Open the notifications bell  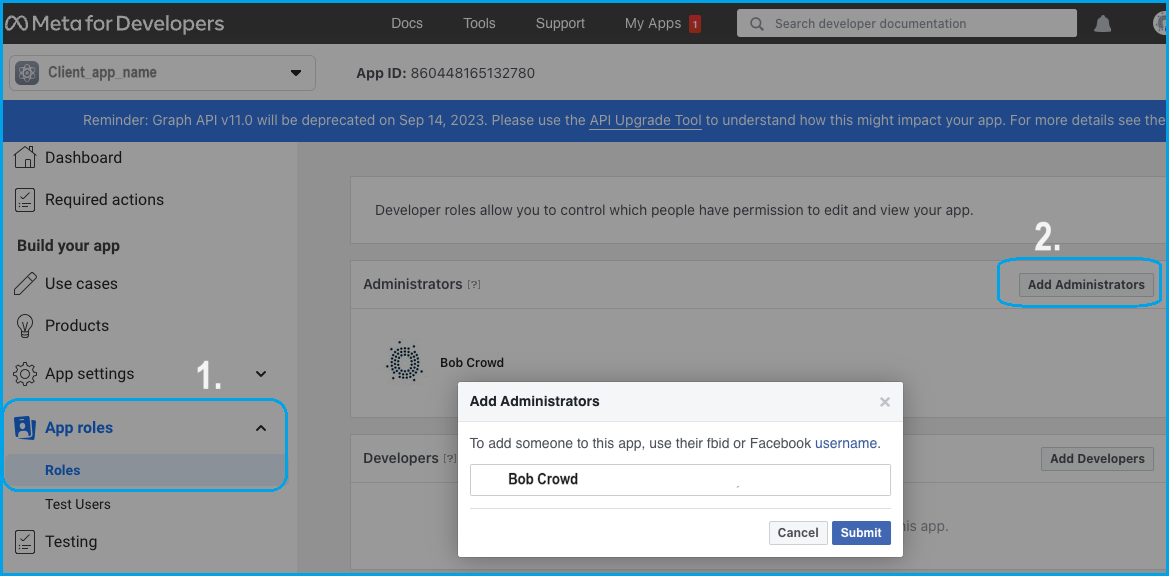(1102, 24)
